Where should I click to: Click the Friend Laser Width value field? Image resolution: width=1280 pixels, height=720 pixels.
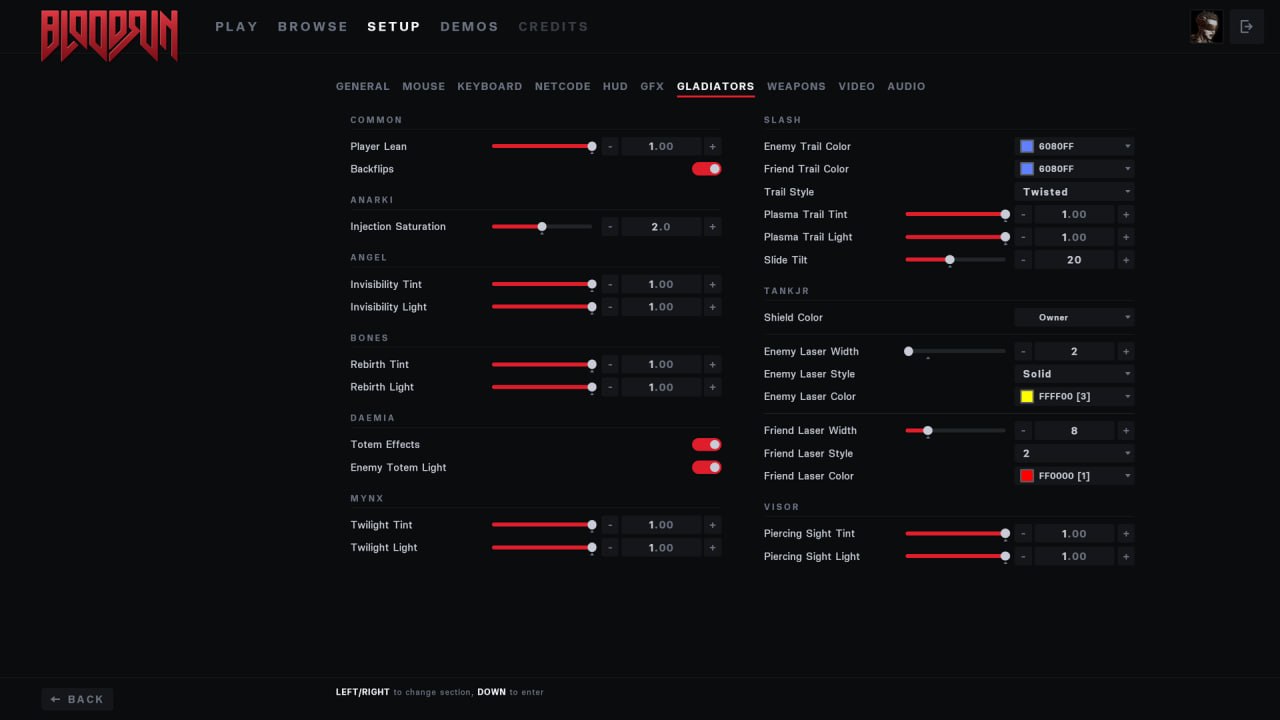(1074, 431)
